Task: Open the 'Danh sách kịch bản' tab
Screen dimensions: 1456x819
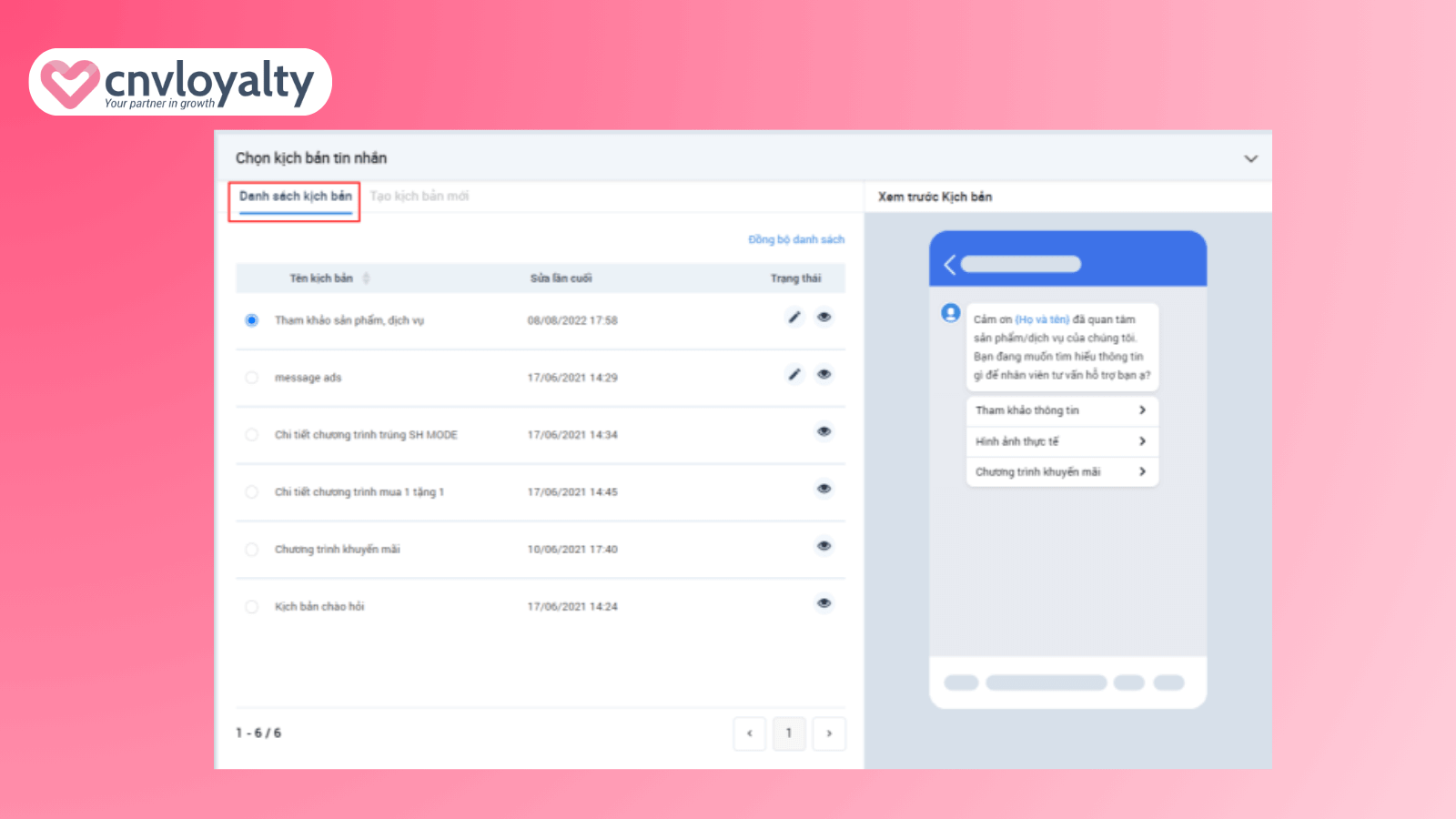Action: point(295,197)
